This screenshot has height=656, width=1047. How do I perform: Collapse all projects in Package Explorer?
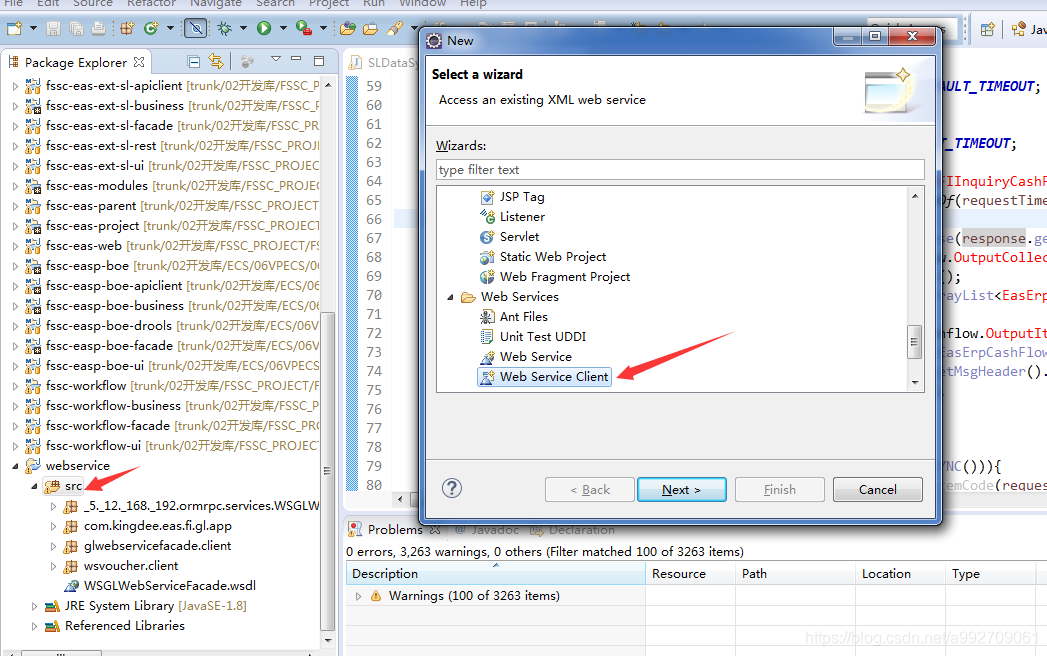pyautogui.click(x=193, y=61)
